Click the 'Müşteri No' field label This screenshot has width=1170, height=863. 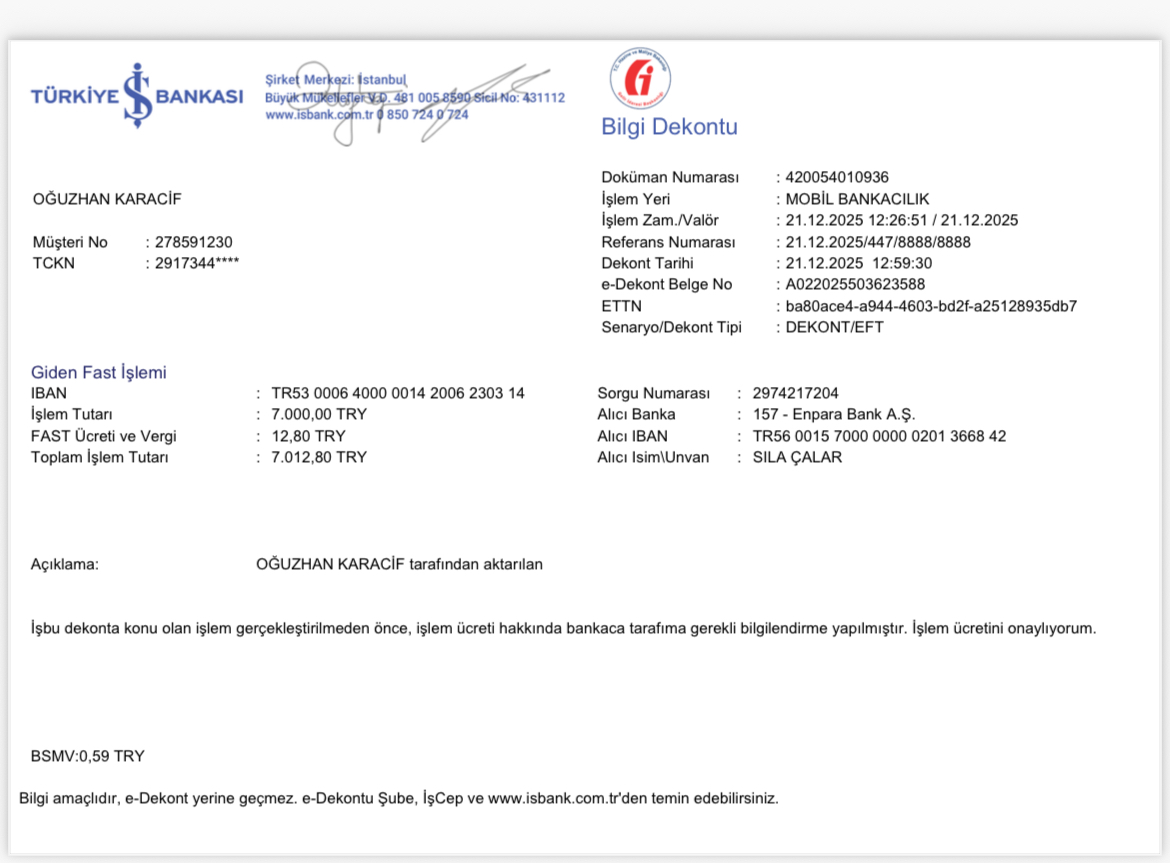click(69, 242)
